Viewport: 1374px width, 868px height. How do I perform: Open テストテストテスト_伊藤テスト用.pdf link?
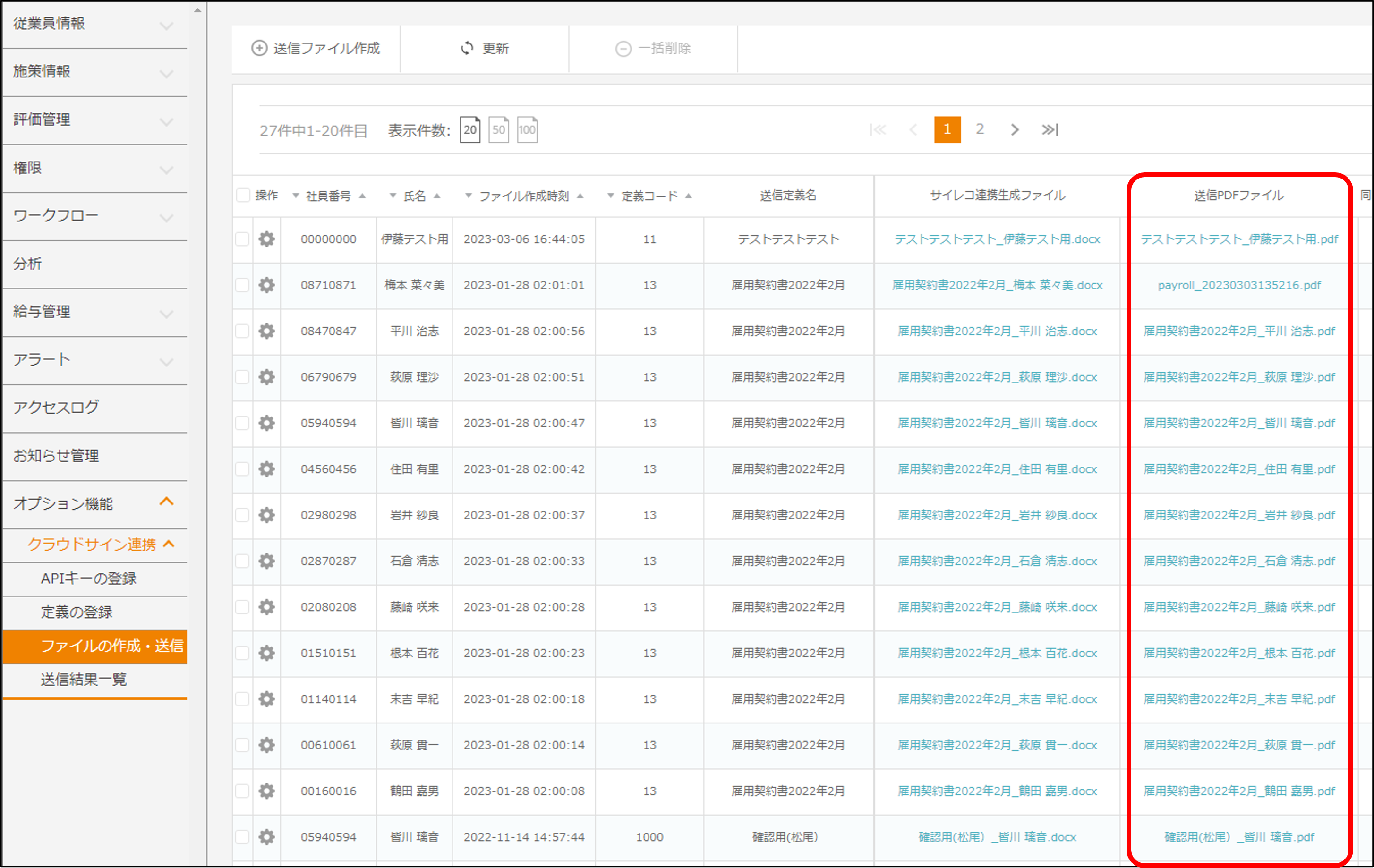click(x=1239, y=239)
